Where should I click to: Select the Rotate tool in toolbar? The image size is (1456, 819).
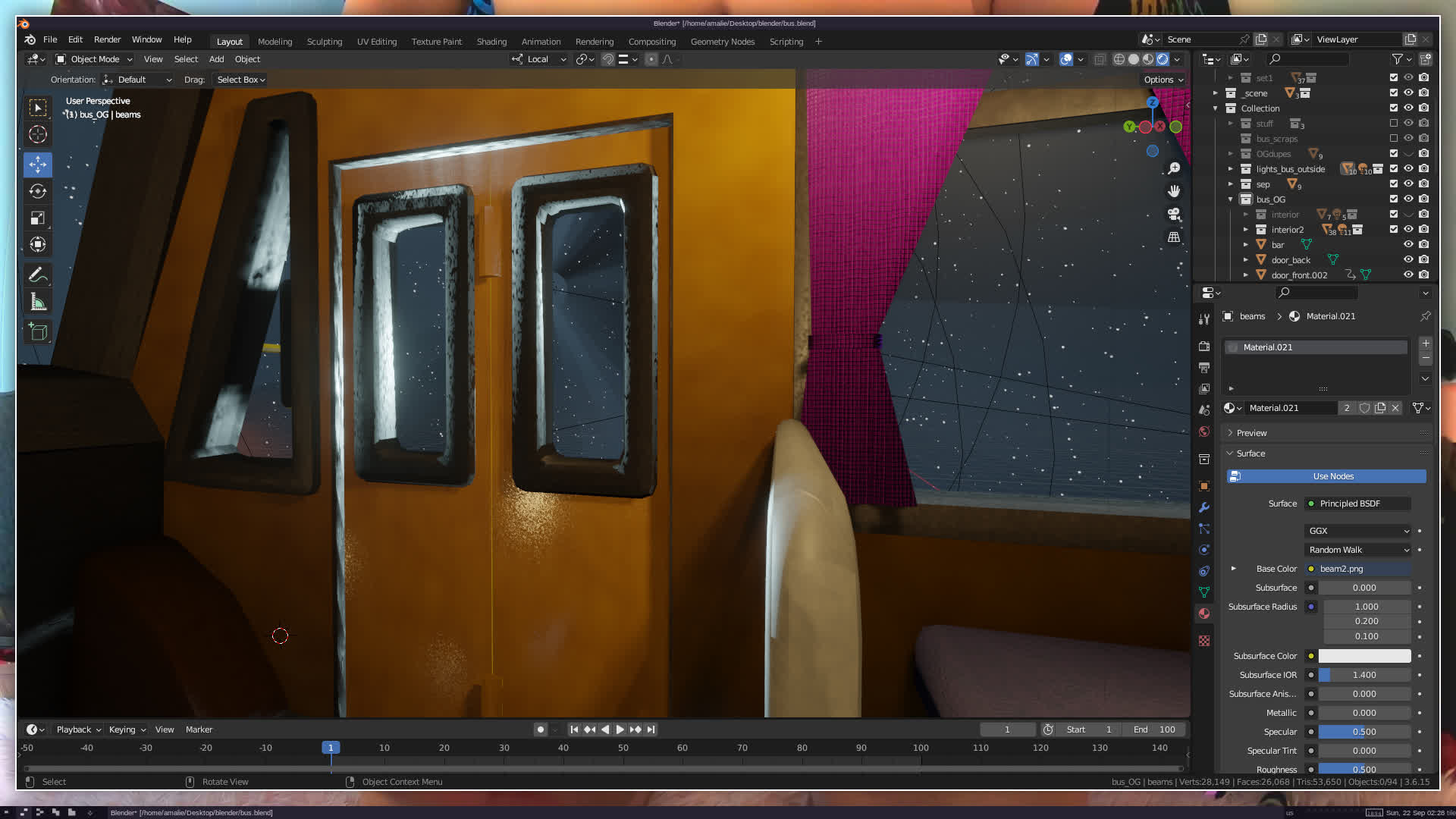pos(38,191)
